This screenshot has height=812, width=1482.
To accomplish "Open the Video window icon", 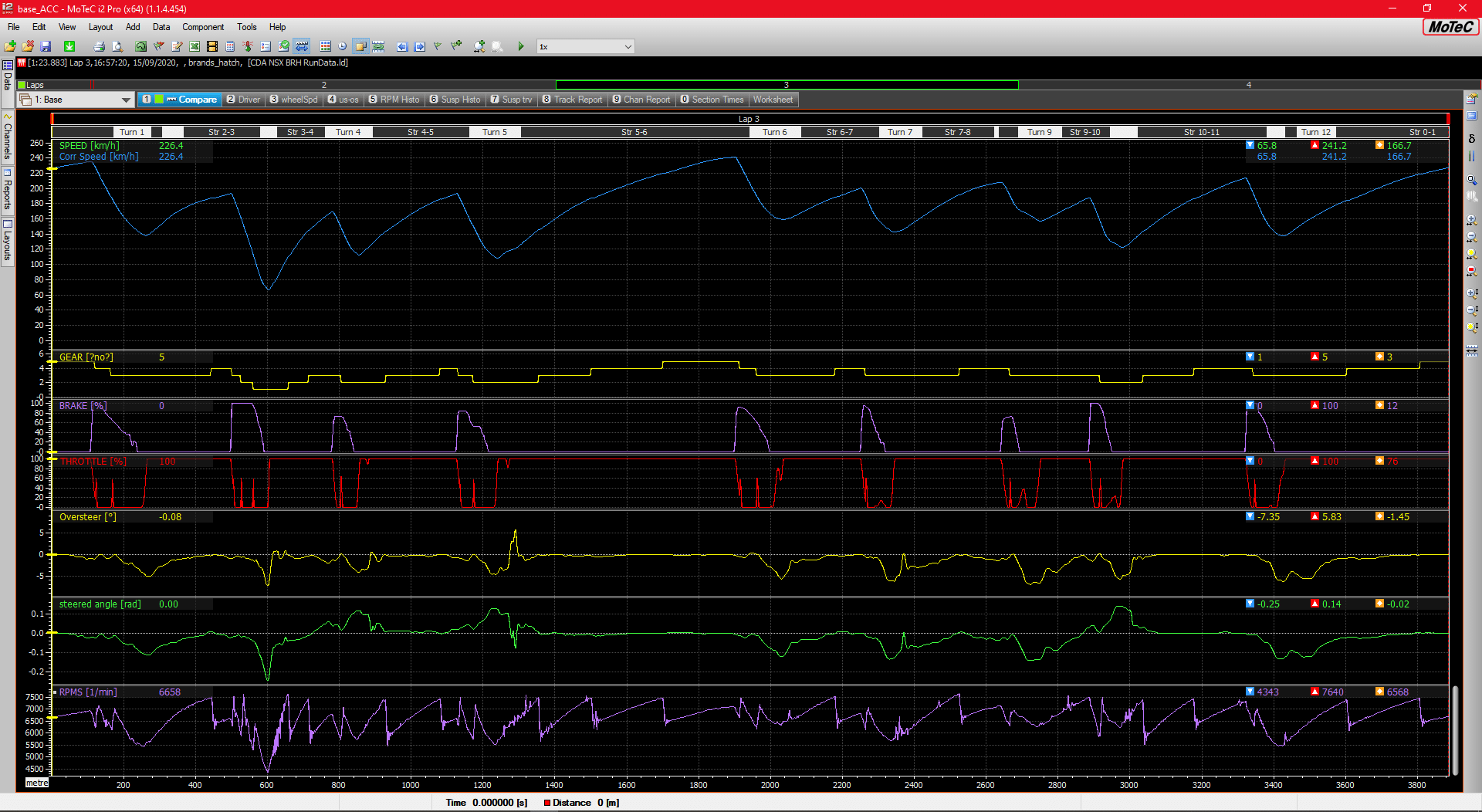I will coord(211,46).
